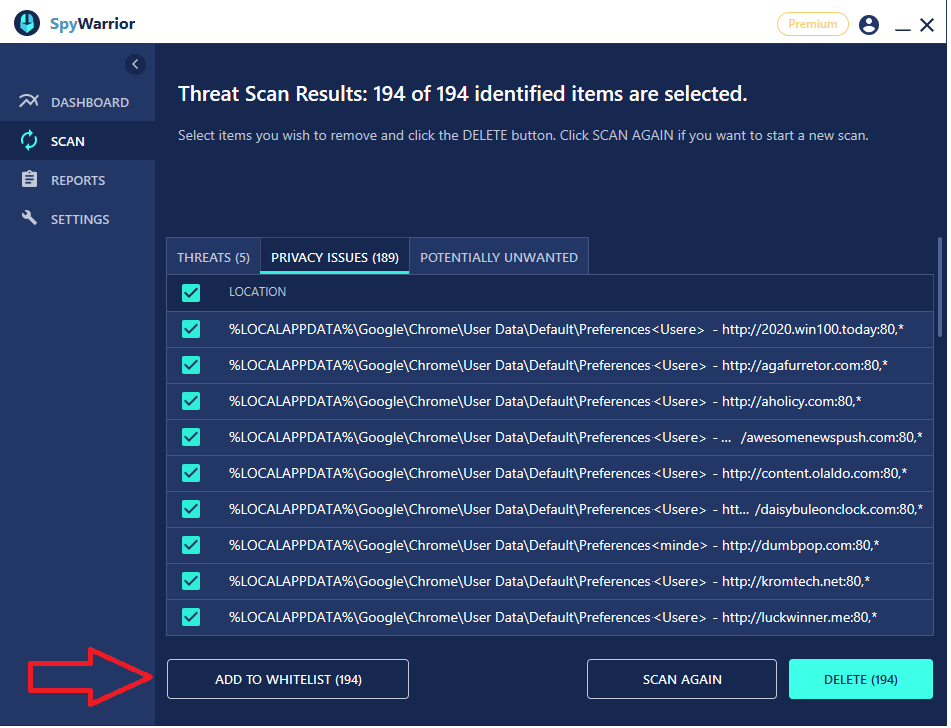Screen dimensions: 951x728
Task: Click the Premium badge button
Action: [x=813, y=24]
